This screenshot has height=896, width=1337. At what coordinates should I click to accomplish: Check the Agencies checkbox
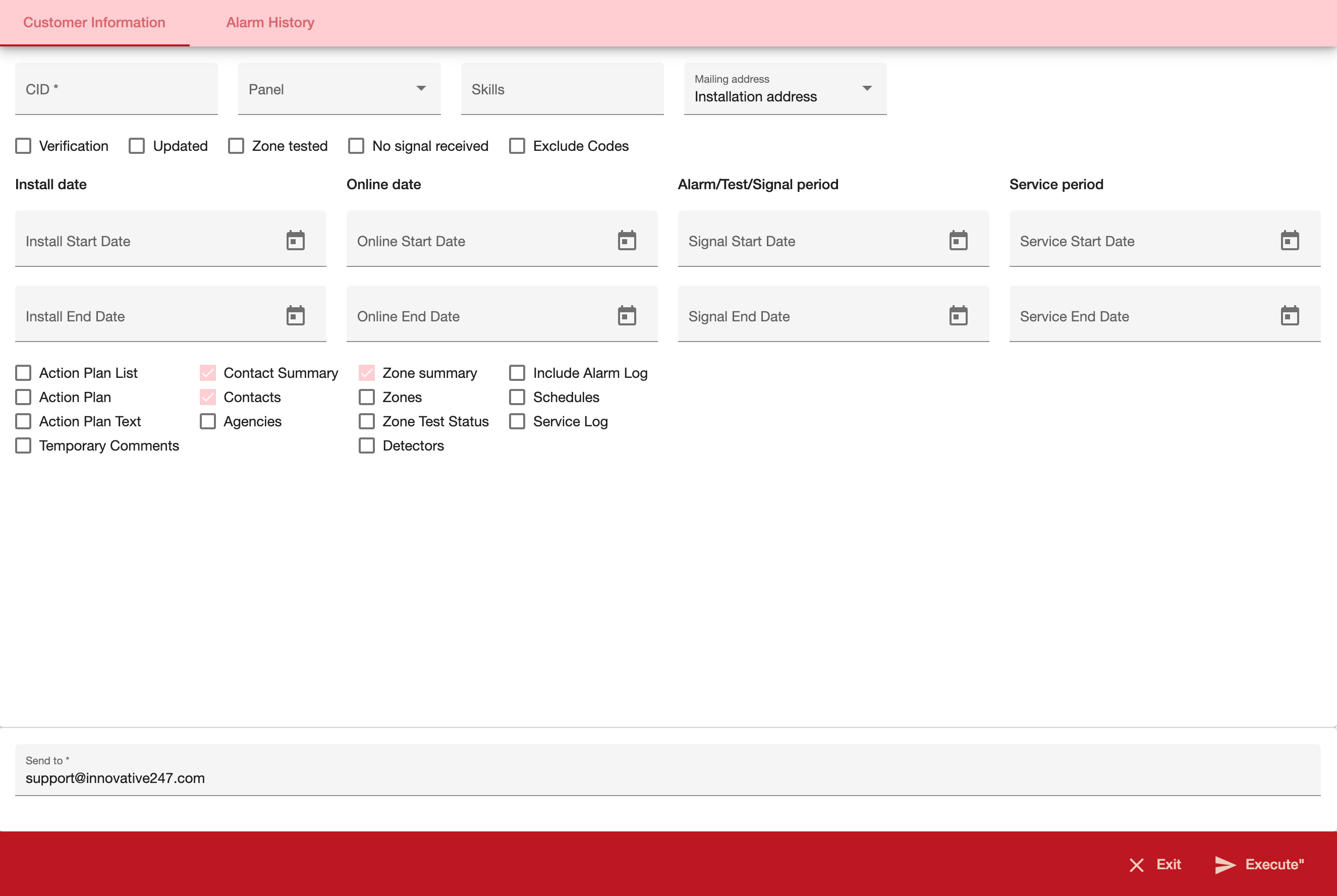(x=208, y=422)
